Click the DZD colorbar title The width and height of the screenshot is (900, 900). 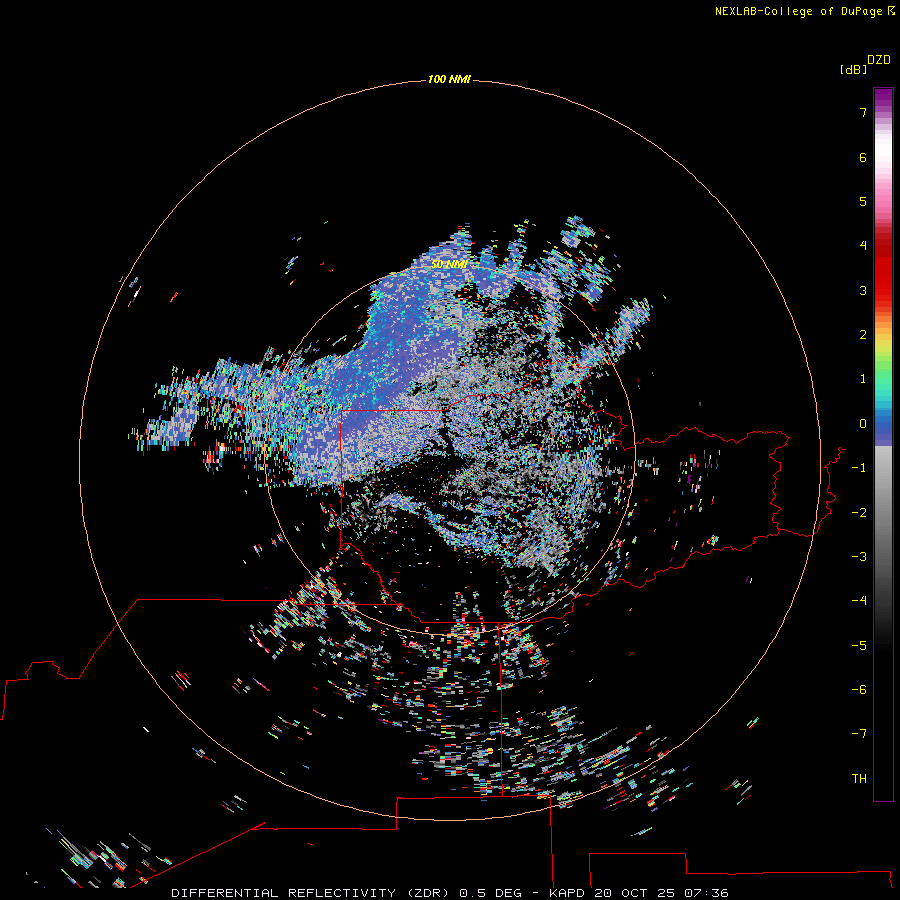(x=879, y=60)
